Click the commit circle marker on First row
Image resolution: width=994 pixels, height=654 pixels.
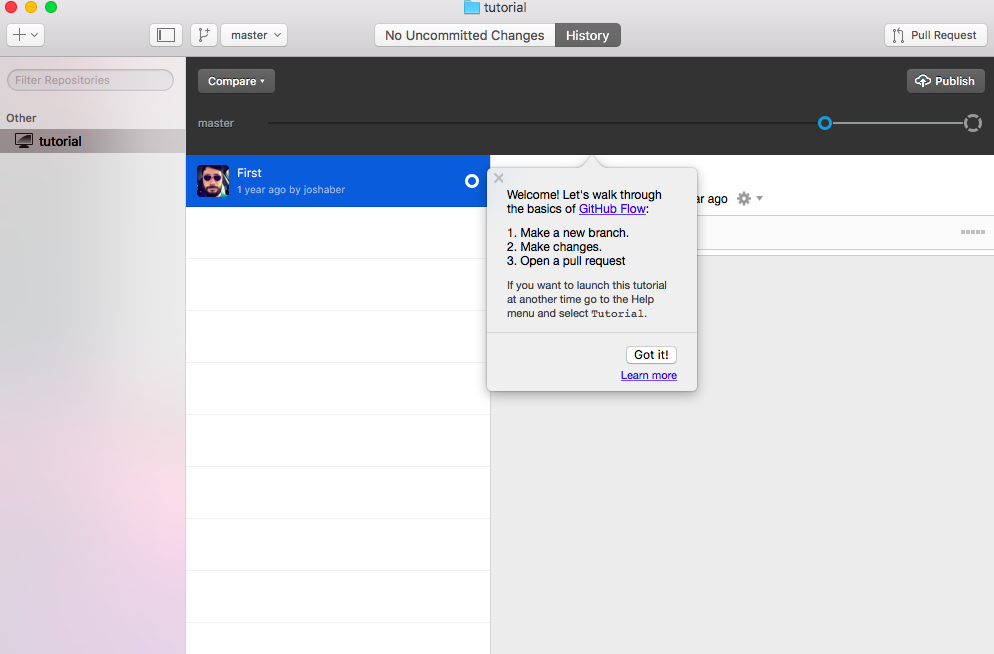472,181
